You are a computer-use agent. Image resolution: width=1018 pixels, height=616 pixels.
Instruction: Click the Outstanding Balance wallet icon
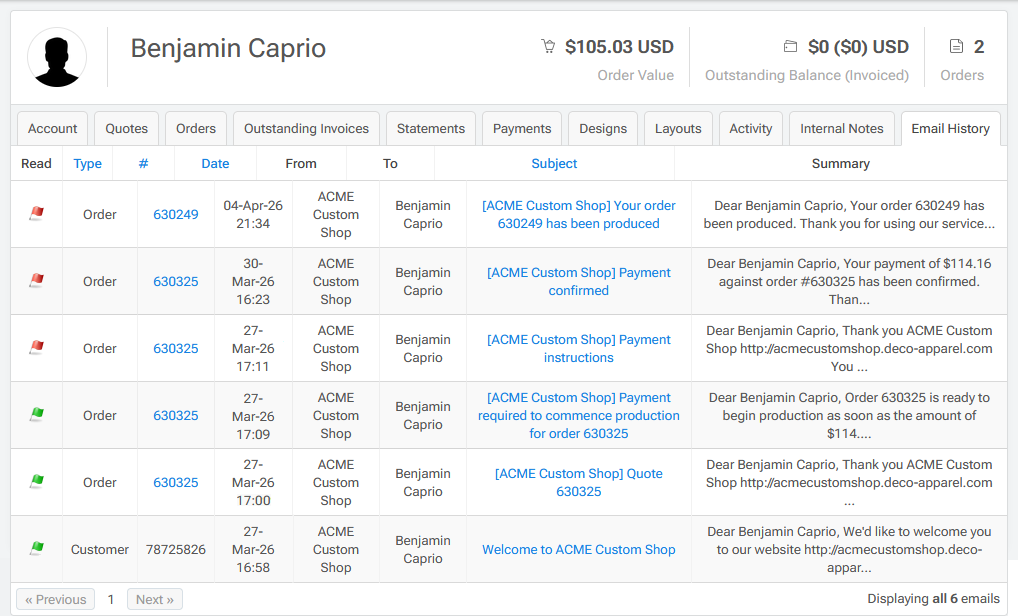point(790,47)
